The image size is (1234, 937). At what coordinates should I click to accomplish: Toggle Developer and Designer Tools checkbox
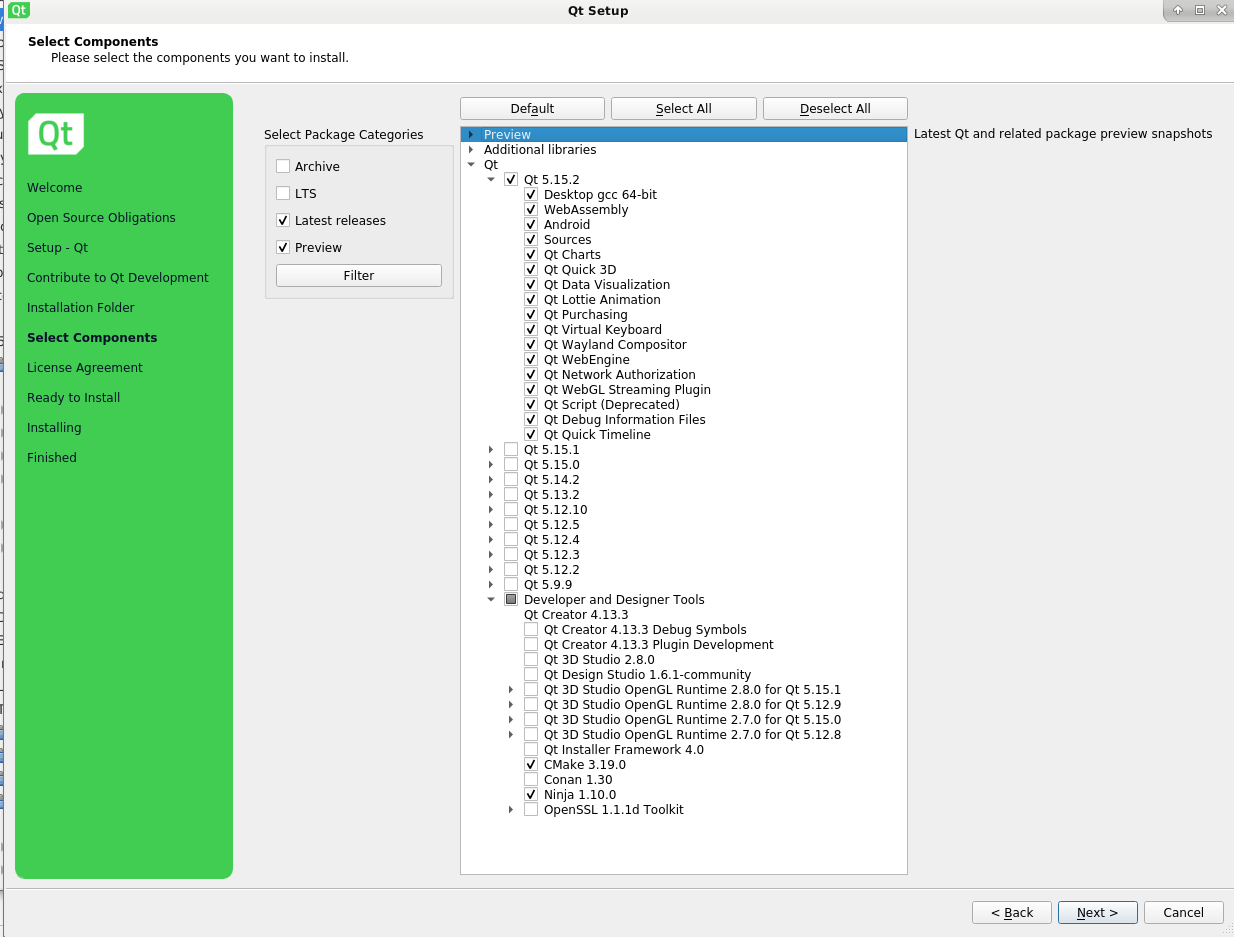(511, 600)
